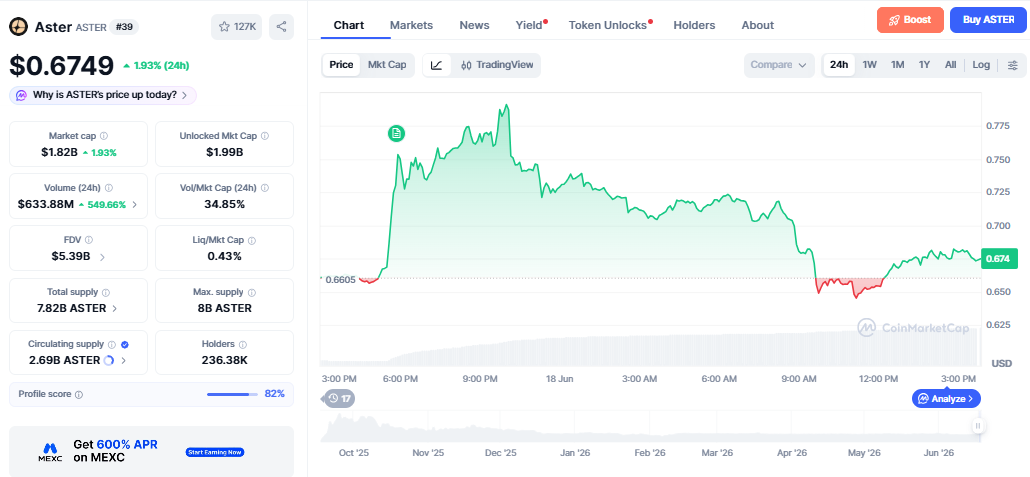The image size is (1030, 477).
Task: Click the Market cap value $1.82B
Action: click(59, 152)
